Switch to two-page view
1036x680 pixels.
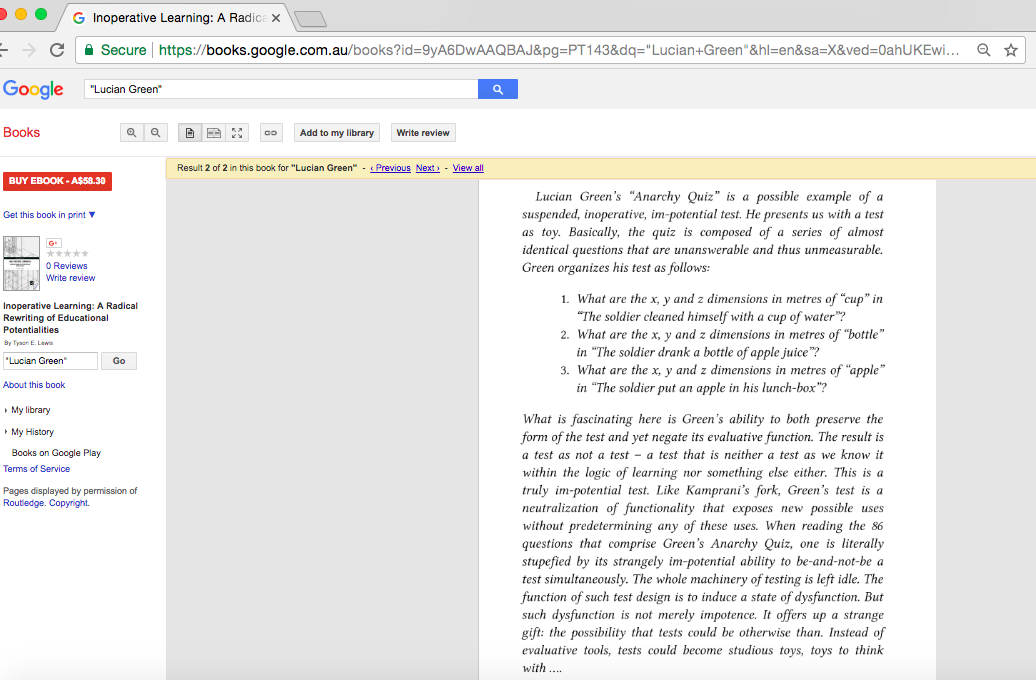click(x=213, y=133)
